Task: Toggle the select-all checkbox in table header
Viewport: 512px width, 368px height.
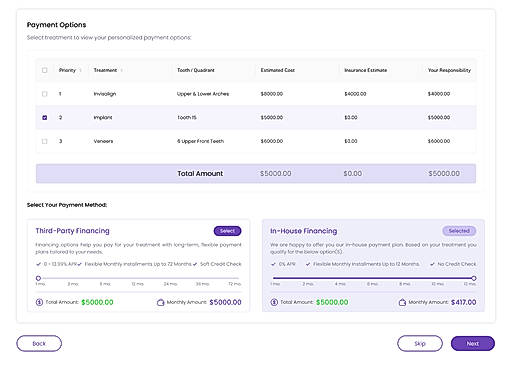Action: (44, 70)
